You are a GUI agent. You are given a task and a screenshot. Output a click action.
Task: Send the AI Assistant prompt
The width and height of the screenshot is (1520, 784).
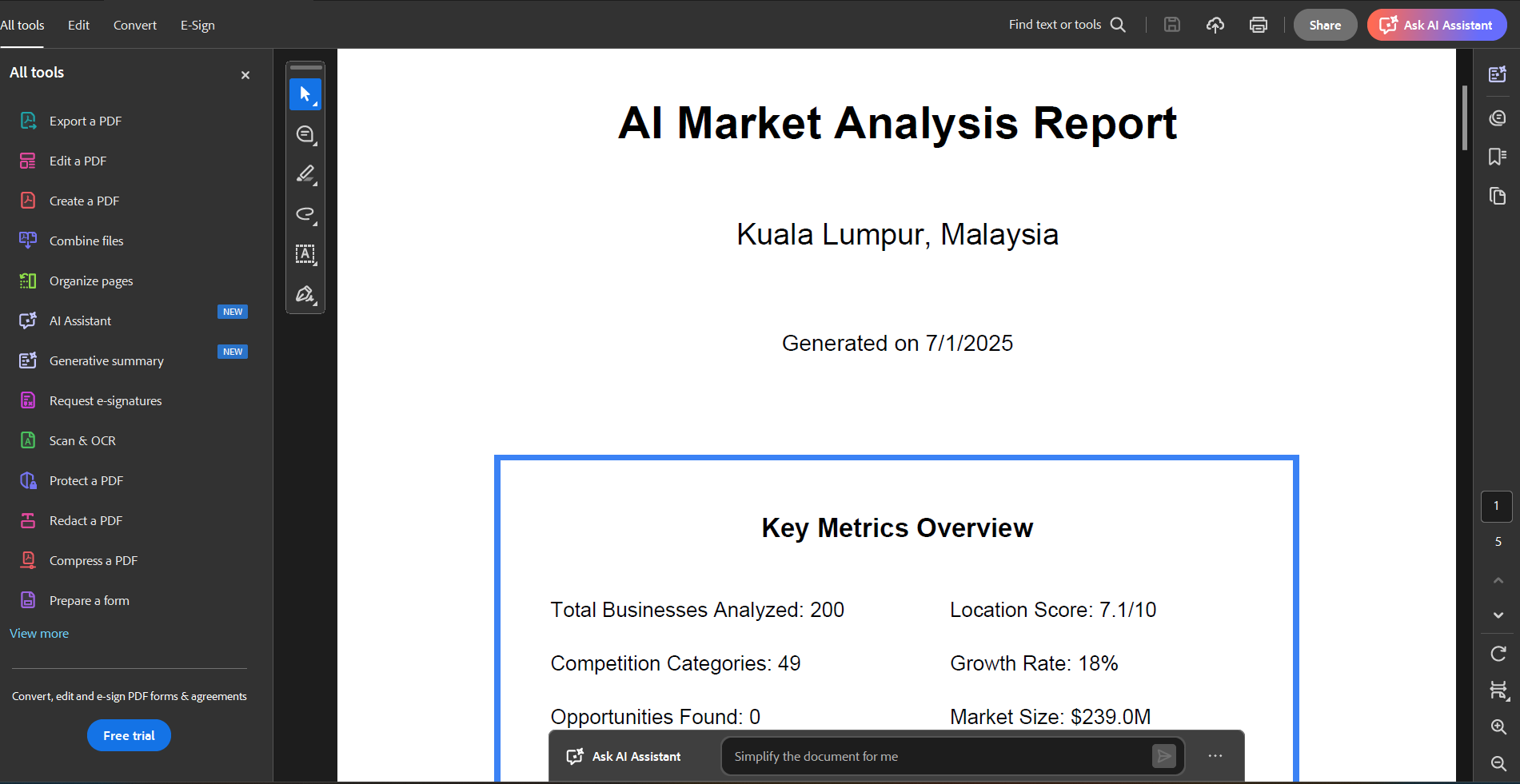click(x=1164, y=756)
